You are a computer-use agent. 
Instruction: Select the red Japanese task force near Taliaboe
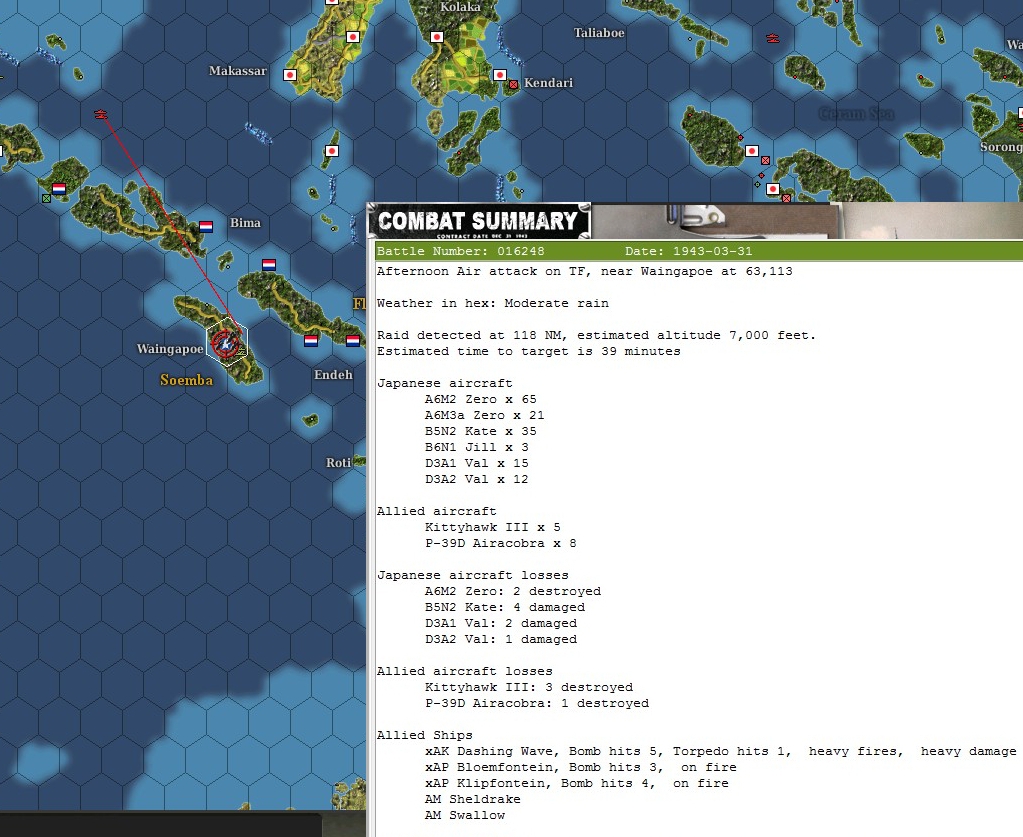coord(772,38)
